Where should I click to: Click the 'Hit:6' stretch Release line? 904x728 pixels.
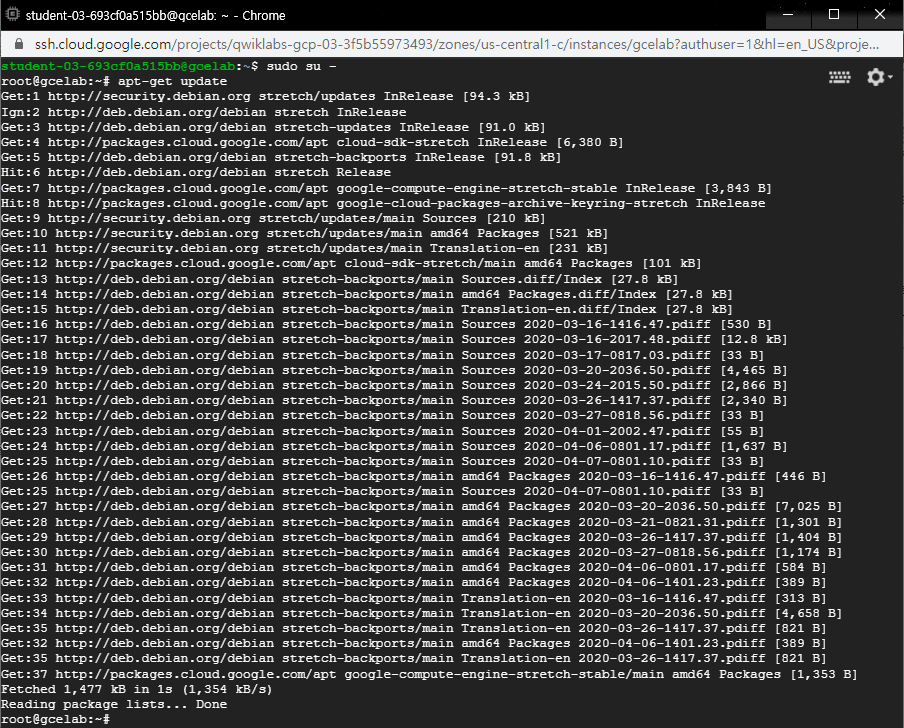pyautogui.click(x=196, y=172)
